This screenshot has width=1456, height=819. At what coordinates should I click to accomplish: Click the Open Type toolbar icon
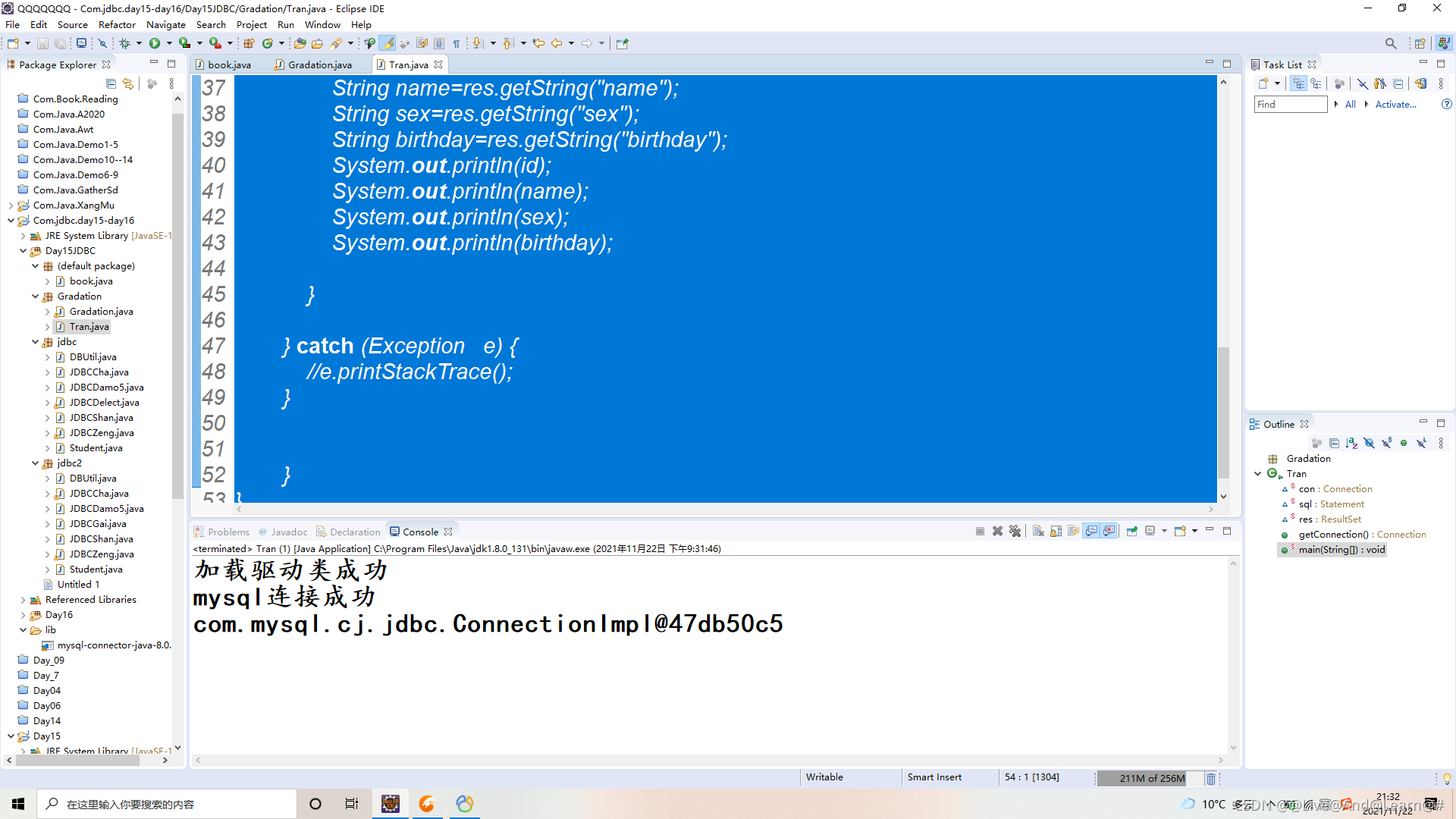coord(300,43)
